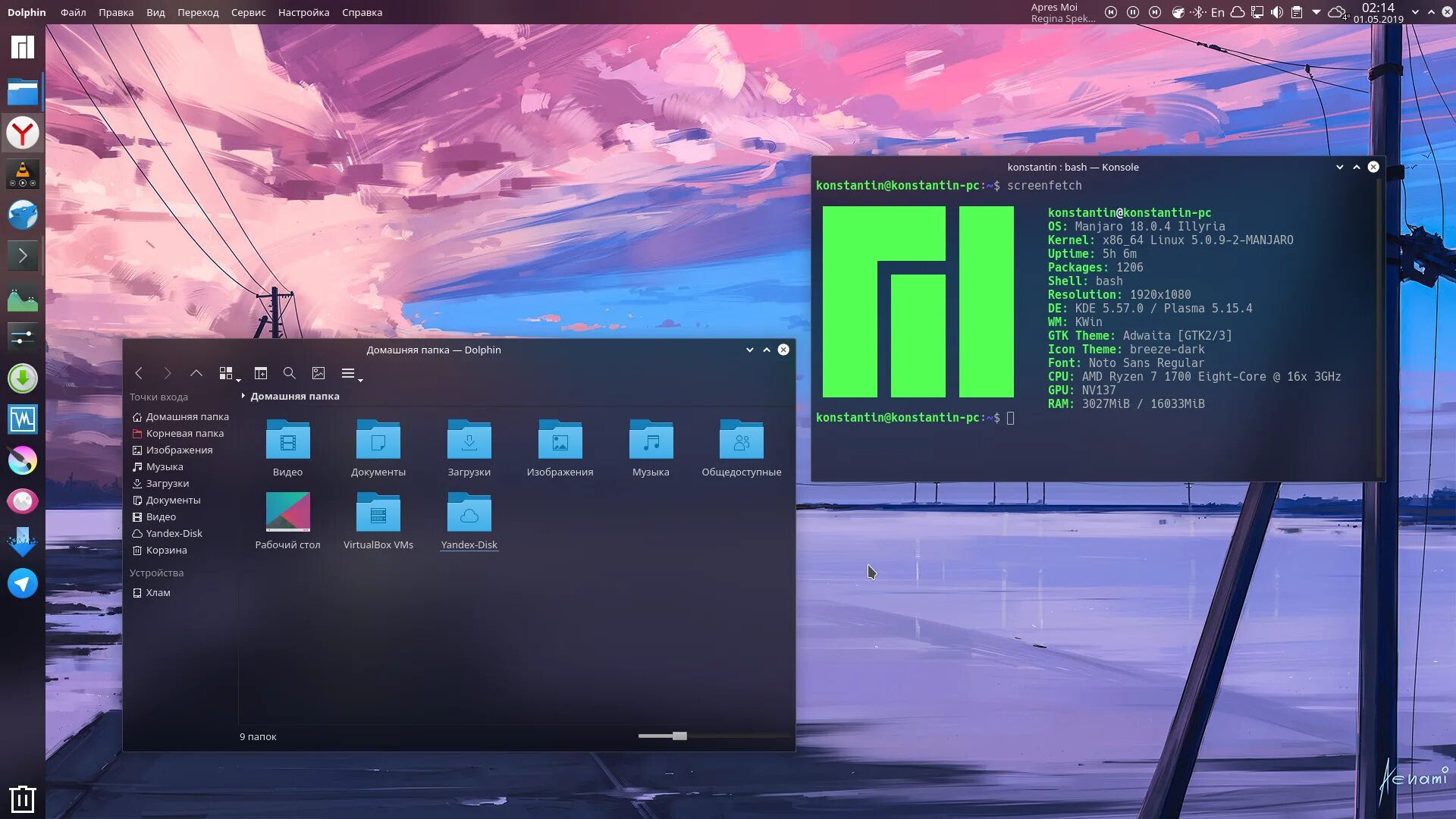Open the view mode dropdown in Dolphin
The width and height of the screenshot is (1456, 819).
[x=229, y=373]
